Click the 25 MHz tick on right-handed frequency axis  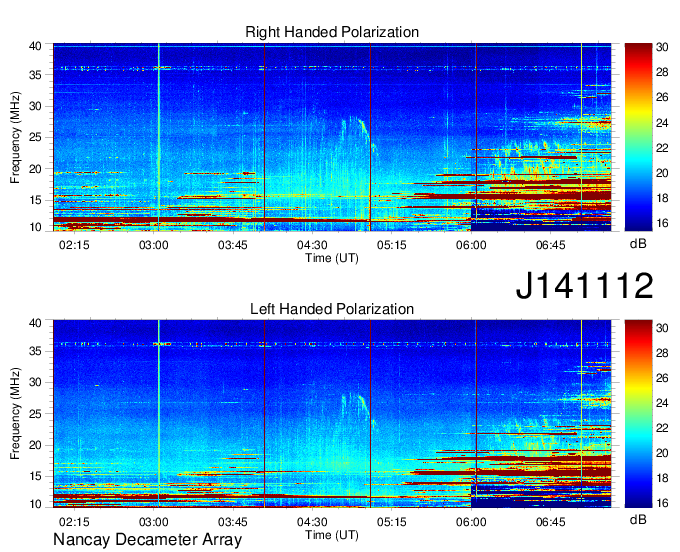click(x=35, y=137)
